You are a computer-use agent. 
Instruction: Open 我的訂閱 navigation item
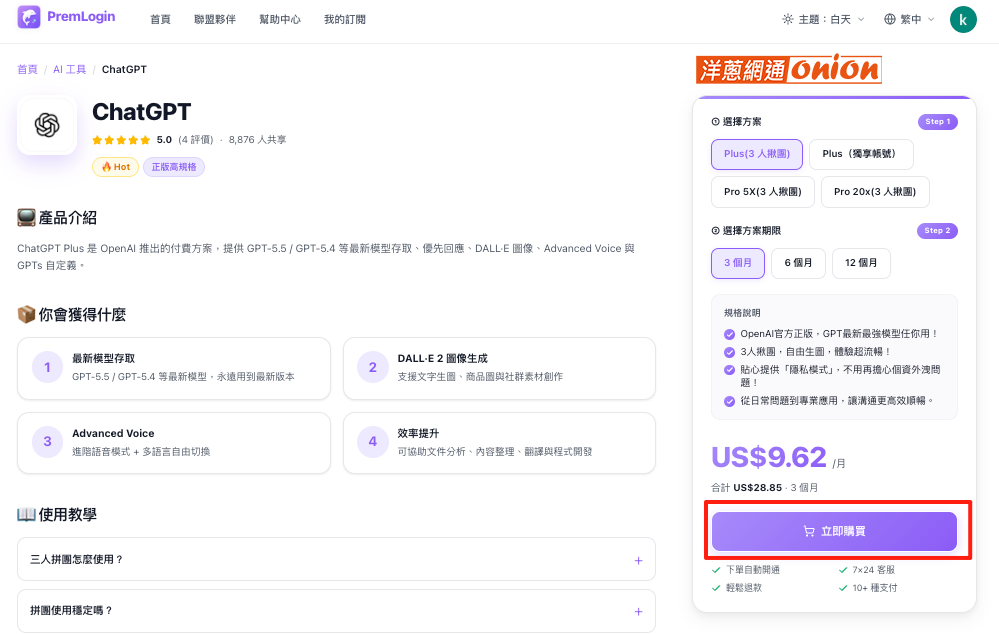click(x=345, y=19)
